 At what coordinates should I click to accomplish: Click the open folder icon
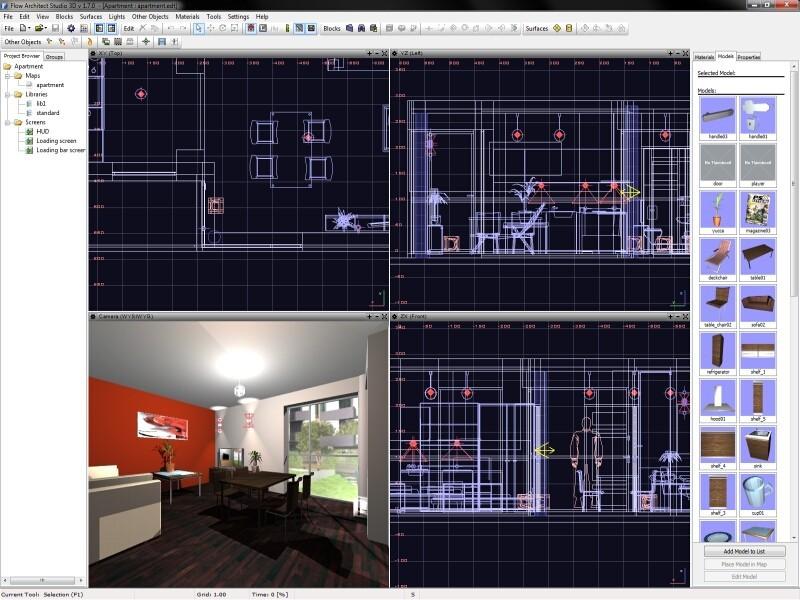39,29
